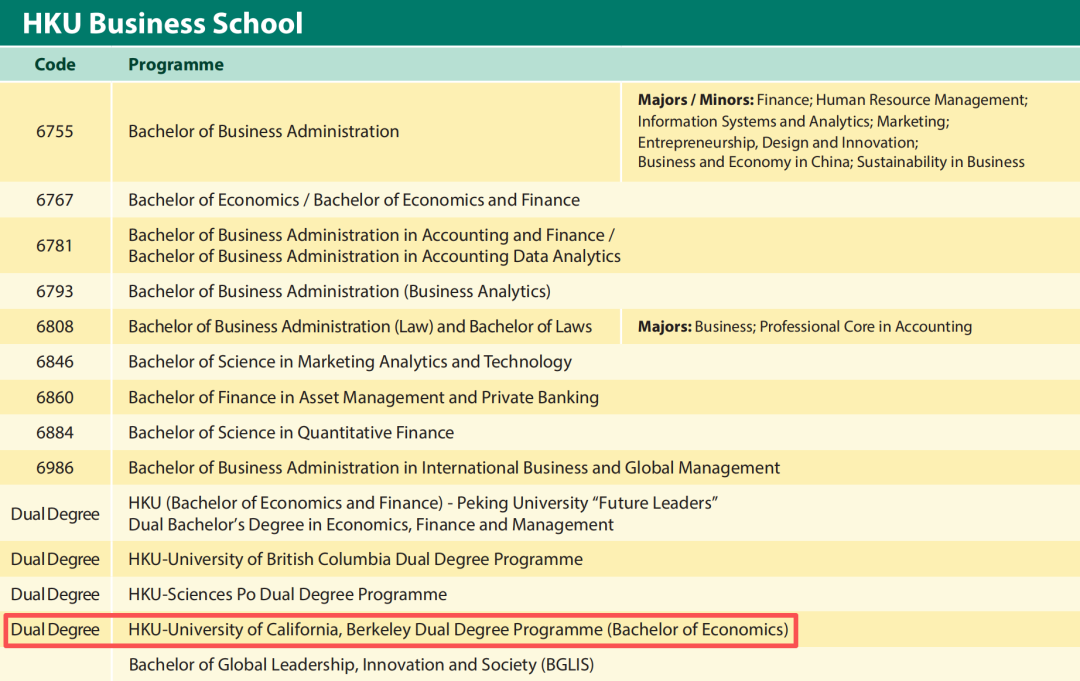Click 'Peking University "Future Leaders"' programme line

pyautogui.click(x=423, y=503)
